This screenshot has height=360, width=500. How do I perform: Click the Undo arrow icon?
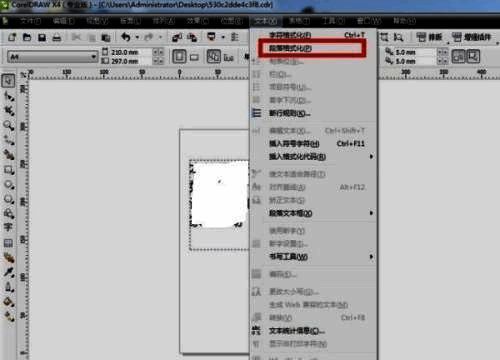pos(126,37)
